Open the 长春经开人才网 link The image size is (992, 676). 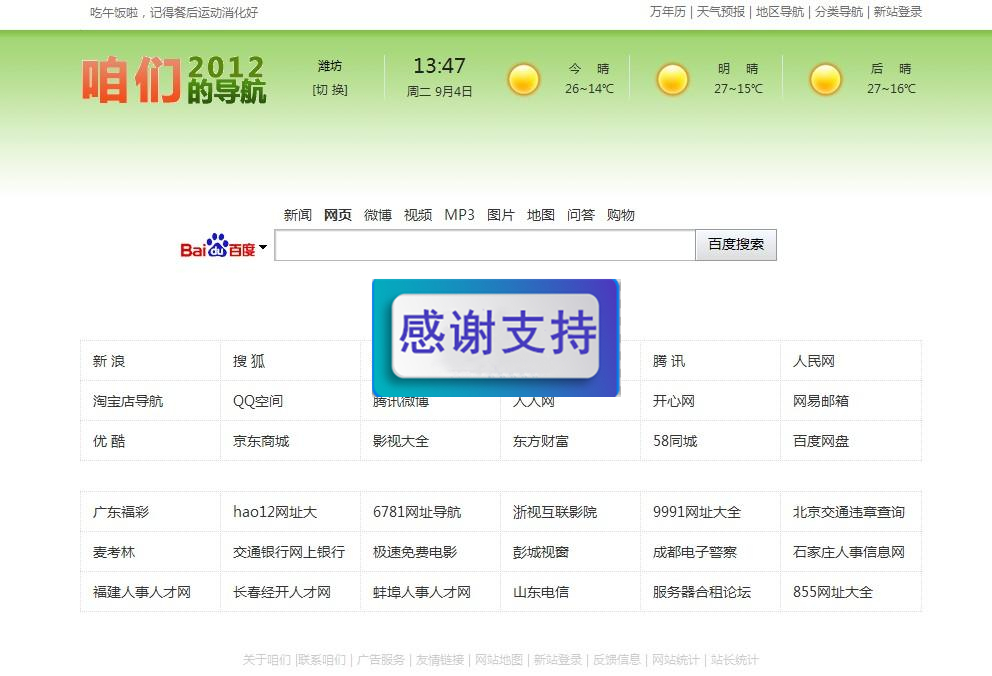coord(282,592)
